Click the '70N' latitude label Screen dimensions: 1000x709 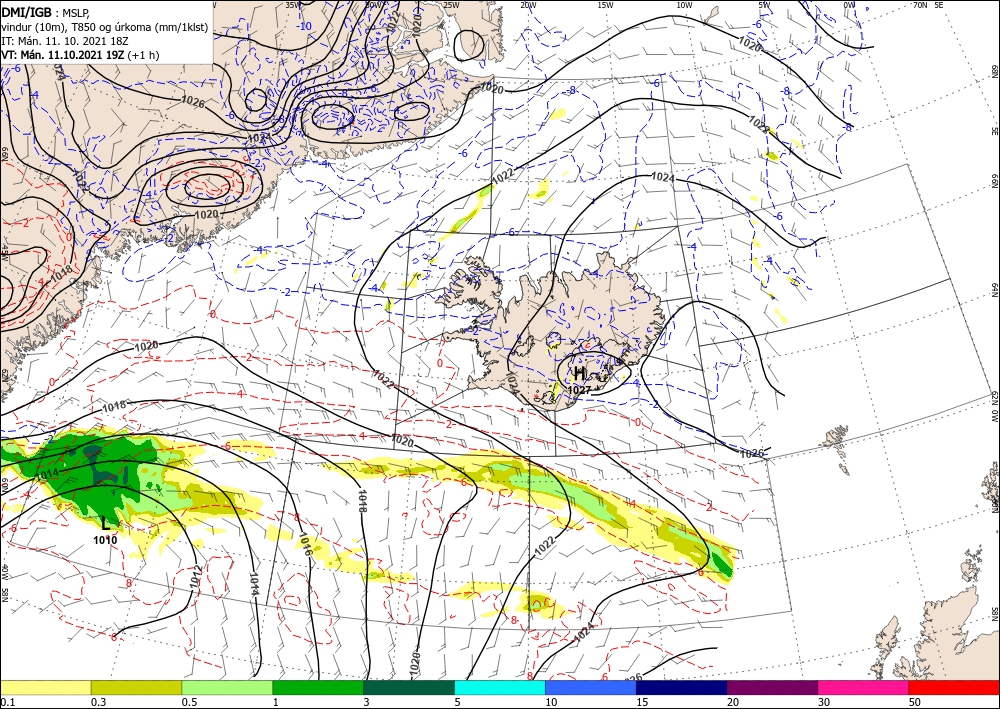point(920,4)
